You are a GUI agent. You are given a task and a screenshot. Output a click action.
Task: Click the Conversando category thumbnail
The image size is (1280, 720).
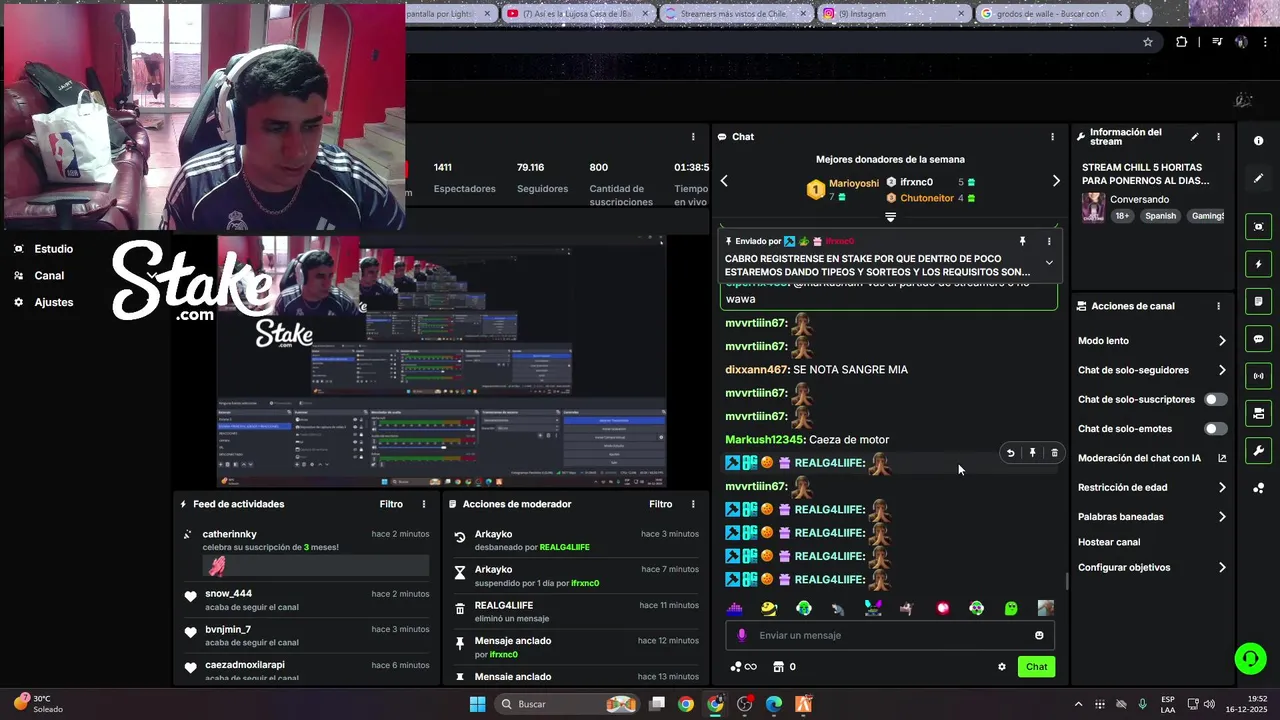coord(1094,207)
